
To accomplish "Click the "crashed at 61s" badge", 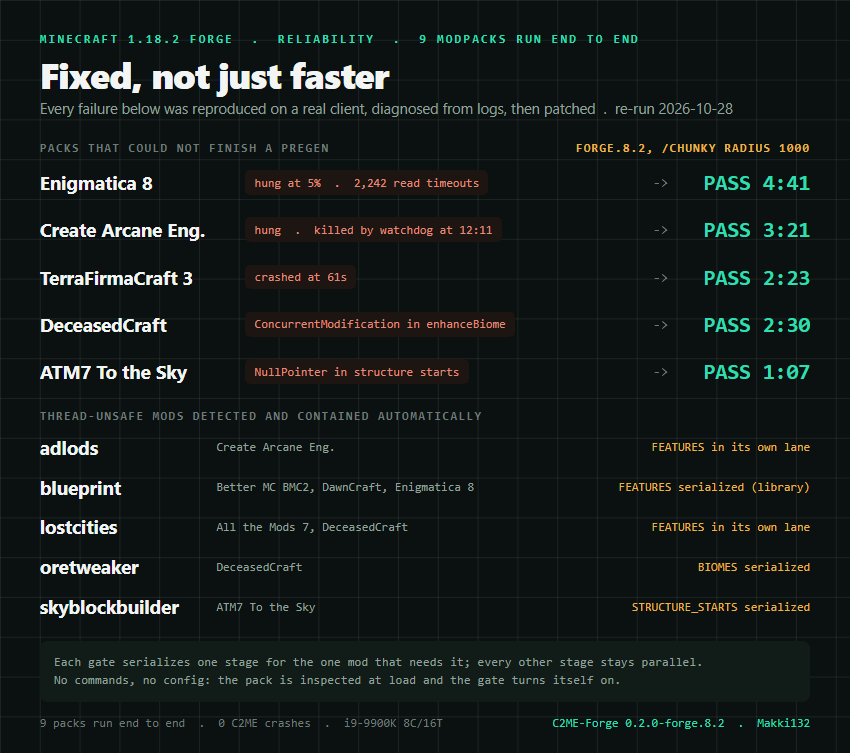I will click(301, 277).
